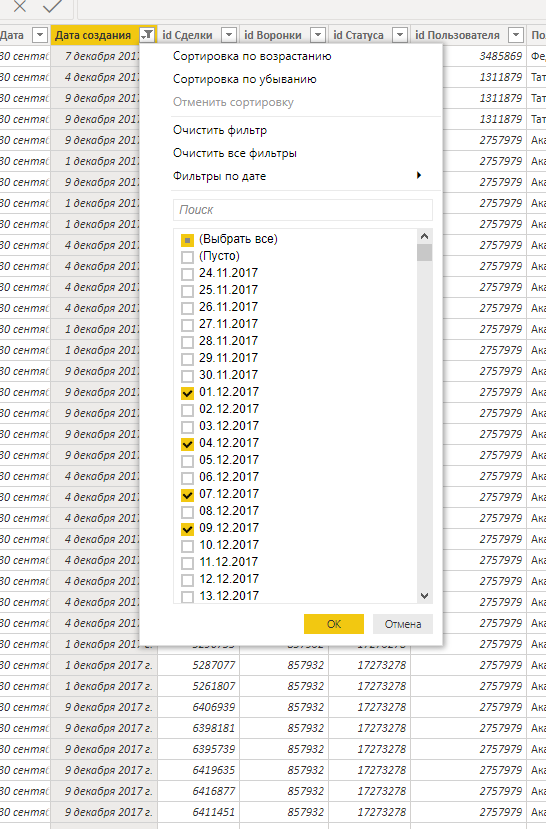
Task: Uncheck the 09.12.2017 checkbox
Action: [x=187, y=529]
